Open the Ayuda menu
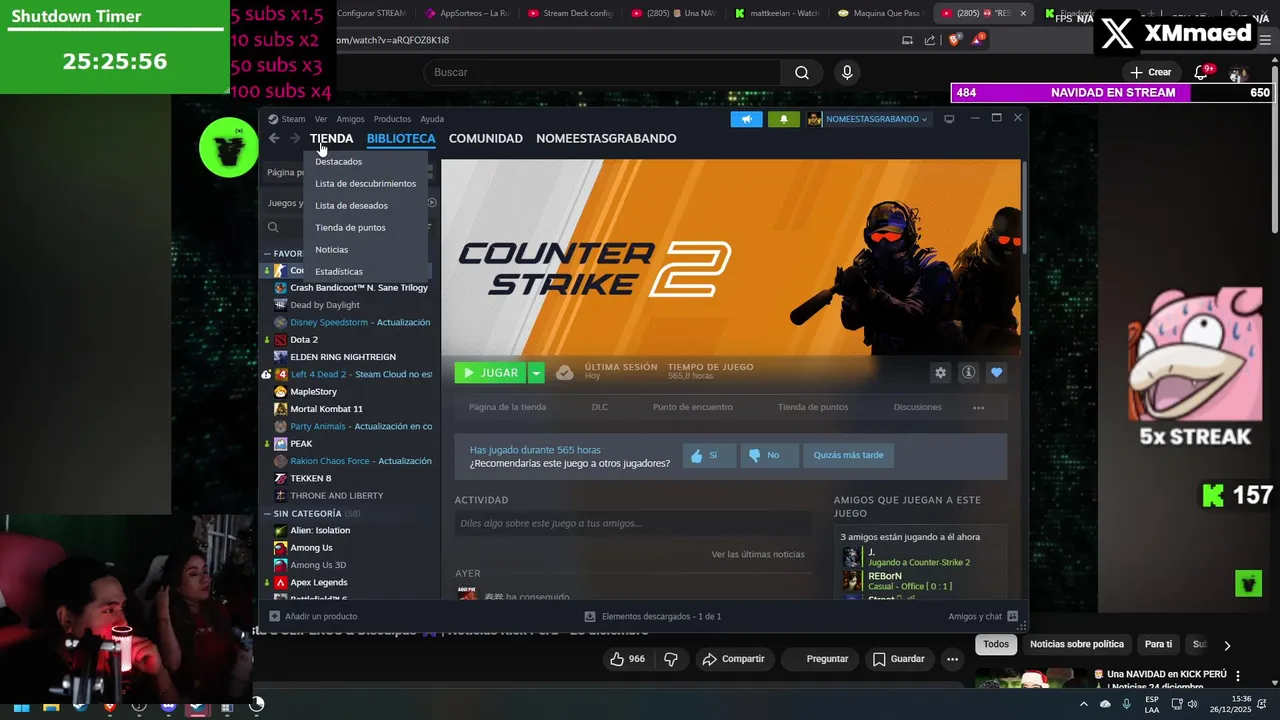The image size is (1280, 720). pyautogui.click(x=432, y=119)
